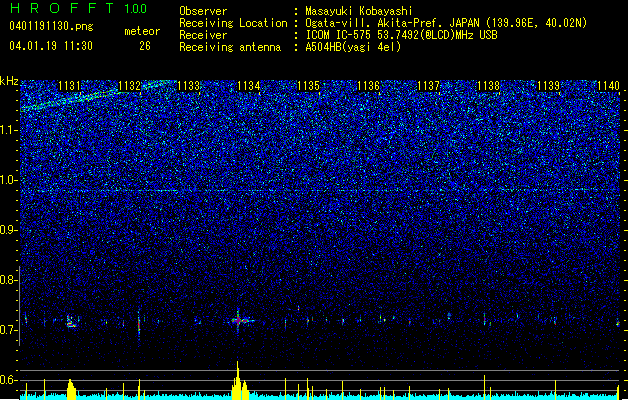Image resolution: width=629 pixels, height=400 pixels.
Task: Click location text Ogata-vill. Akita-Pref. JAPAN
Action: [391, 23]
